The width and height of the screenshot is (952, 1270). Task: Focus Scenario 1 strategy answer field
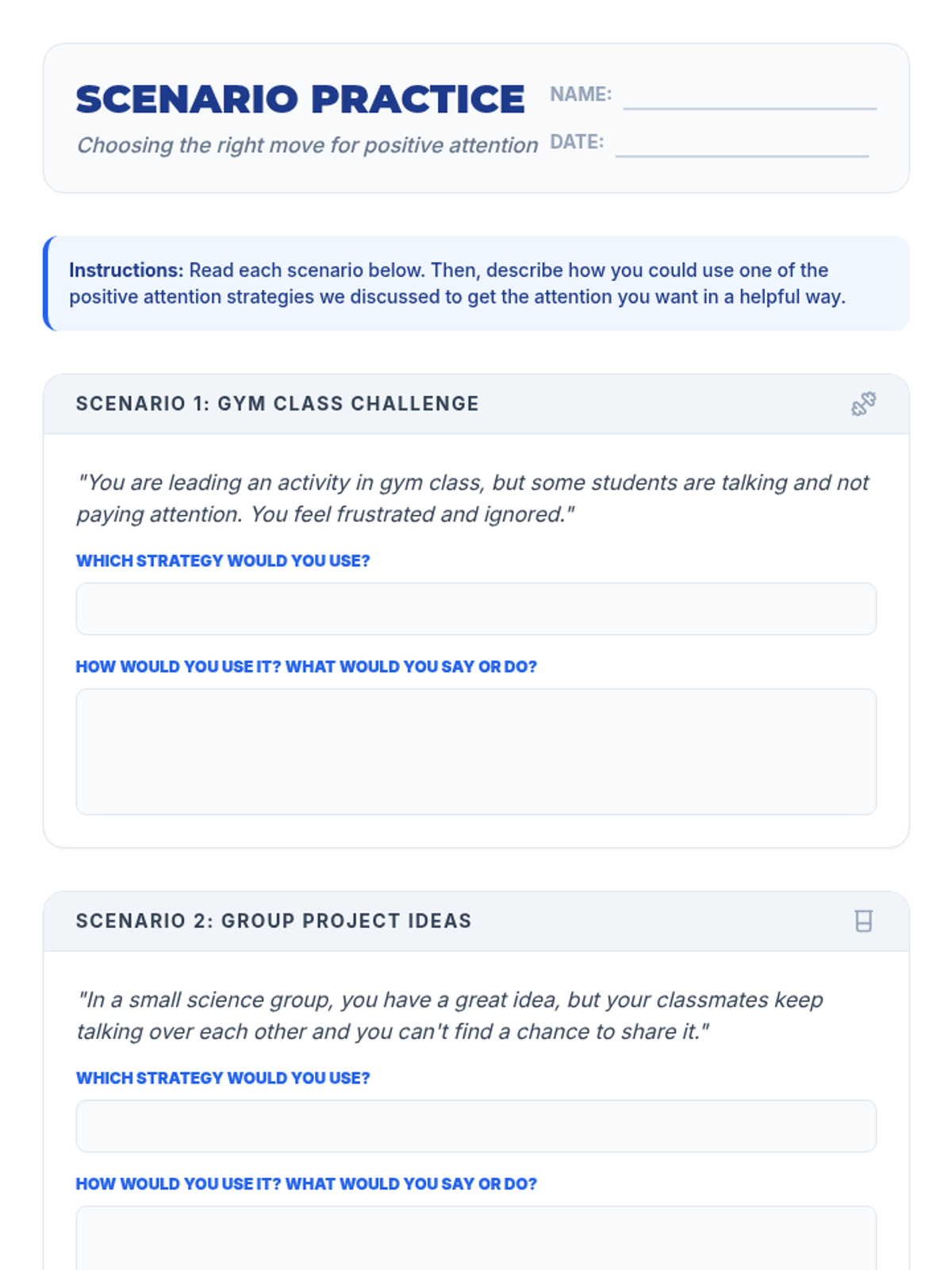[x=476, y=609]
